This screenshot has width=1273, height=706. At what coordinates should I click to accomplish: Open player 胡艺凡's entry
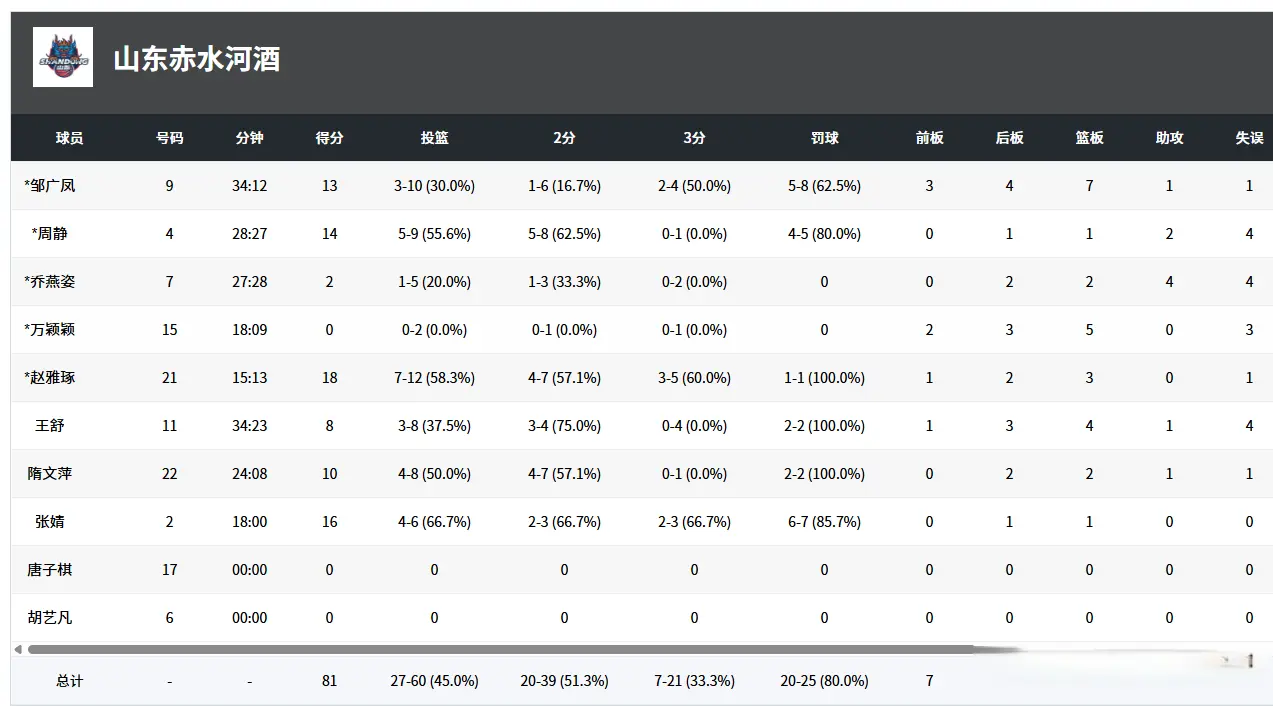[x=50, y=618]
